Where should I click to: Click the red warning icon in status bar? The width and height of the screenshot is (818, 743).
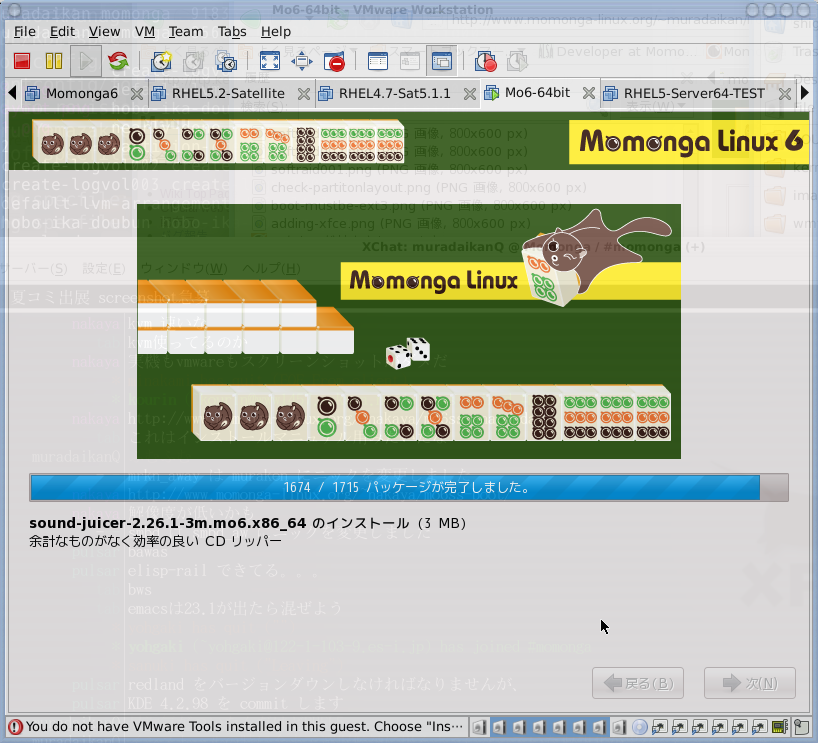tap(15, 727)
